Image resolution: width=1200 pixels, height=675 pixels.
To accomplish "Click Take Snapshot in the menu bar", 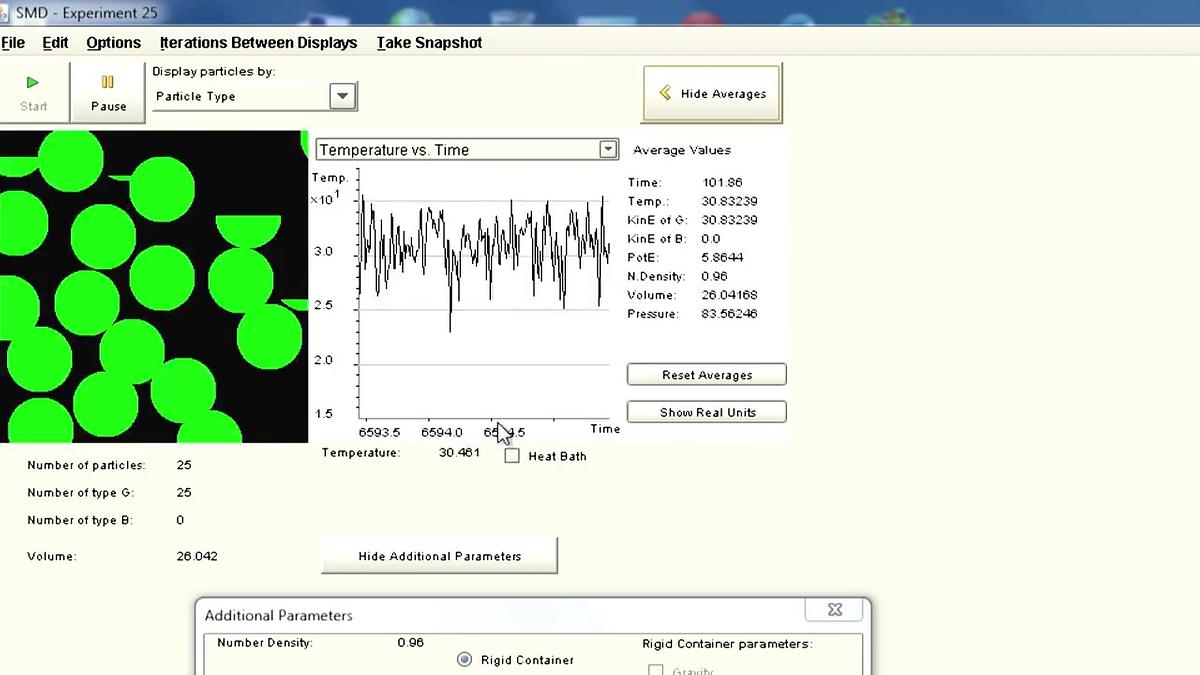I will pyautogui.click(x=429, y=43).
